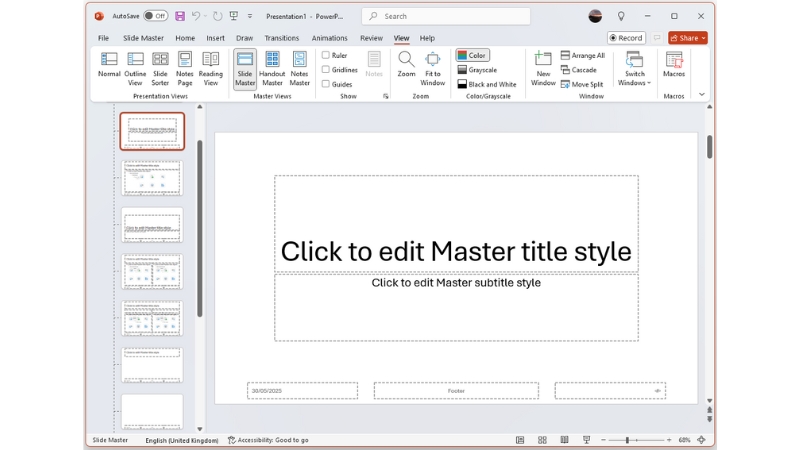Save the presentation with the floppy icon

pos(180,16)
